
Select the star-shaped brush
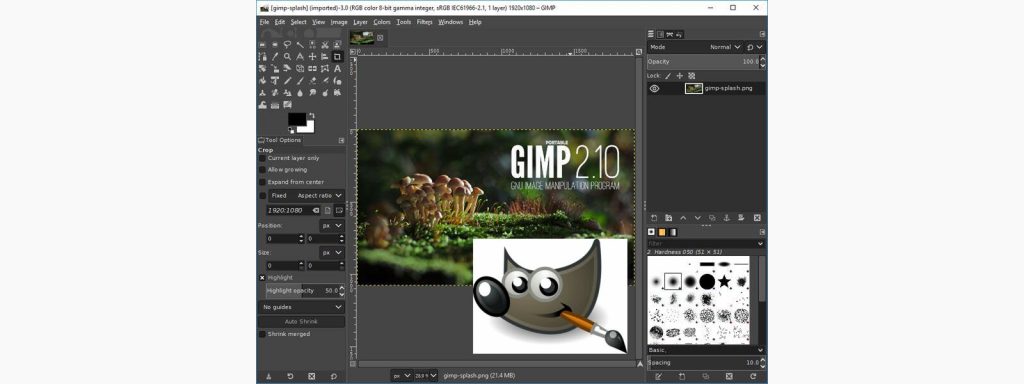tap(724, 281)
